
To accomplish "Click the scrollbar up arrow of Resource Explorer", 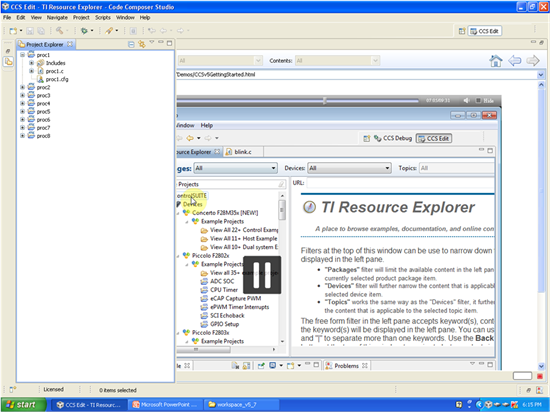I will tap(541, 85).
